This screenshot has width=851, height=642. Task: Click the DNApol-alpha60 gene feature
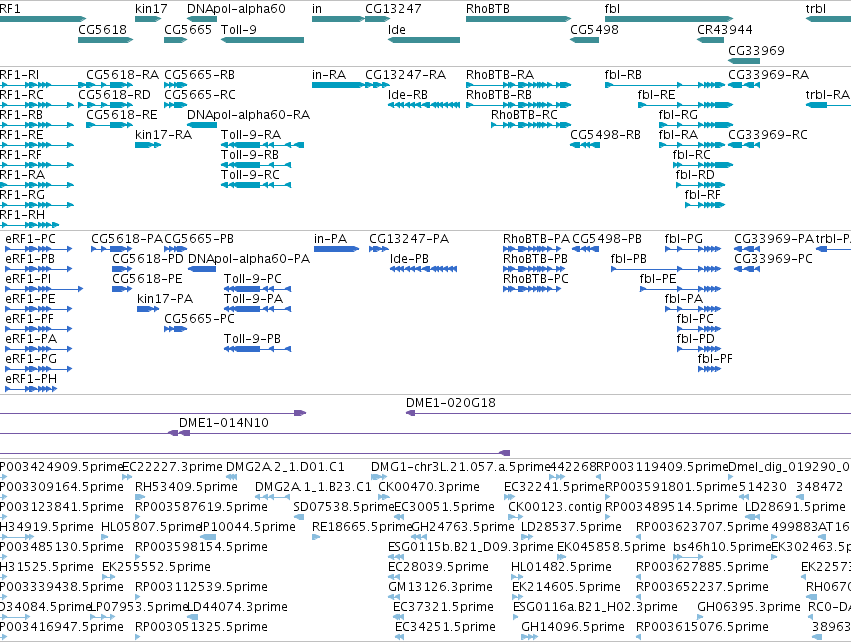click(202, 19)
